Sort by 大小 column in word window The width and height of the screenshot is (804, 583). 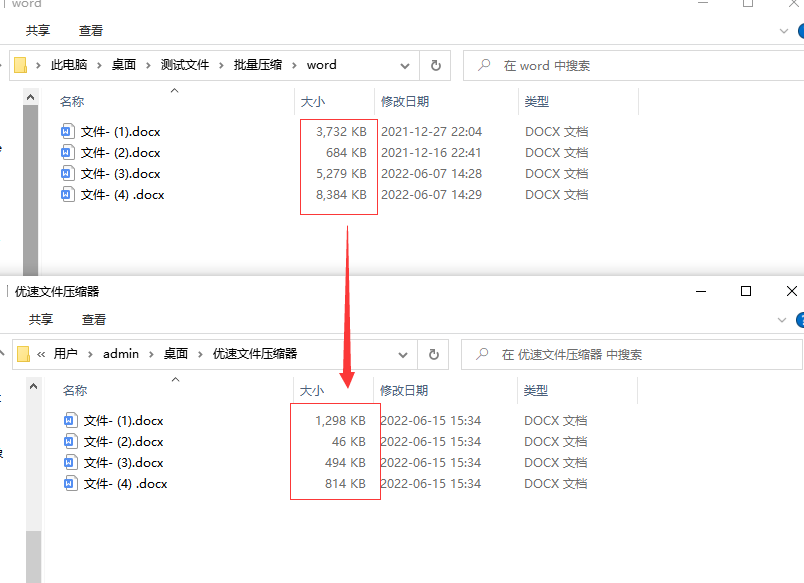coord(313,102)
